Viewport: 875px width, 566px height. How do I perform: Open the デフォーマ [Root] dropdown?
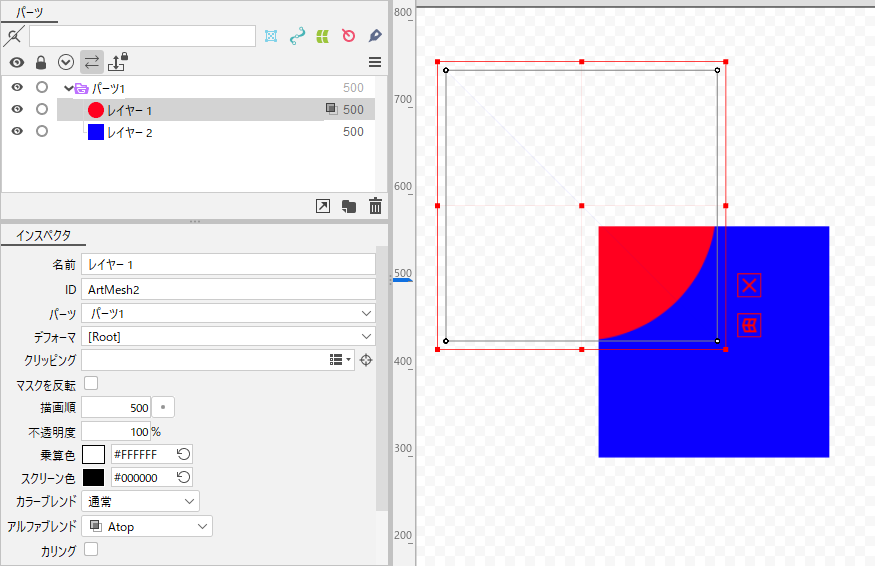pyautogui.click(x=228, y=337)
